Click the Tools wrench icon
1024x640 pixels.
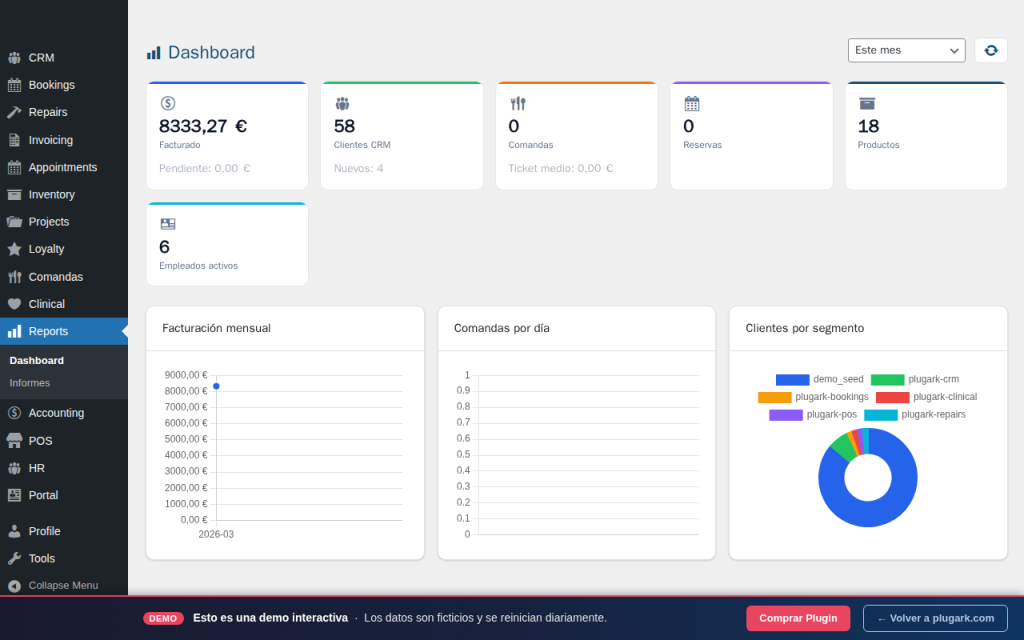pos(14,559)
